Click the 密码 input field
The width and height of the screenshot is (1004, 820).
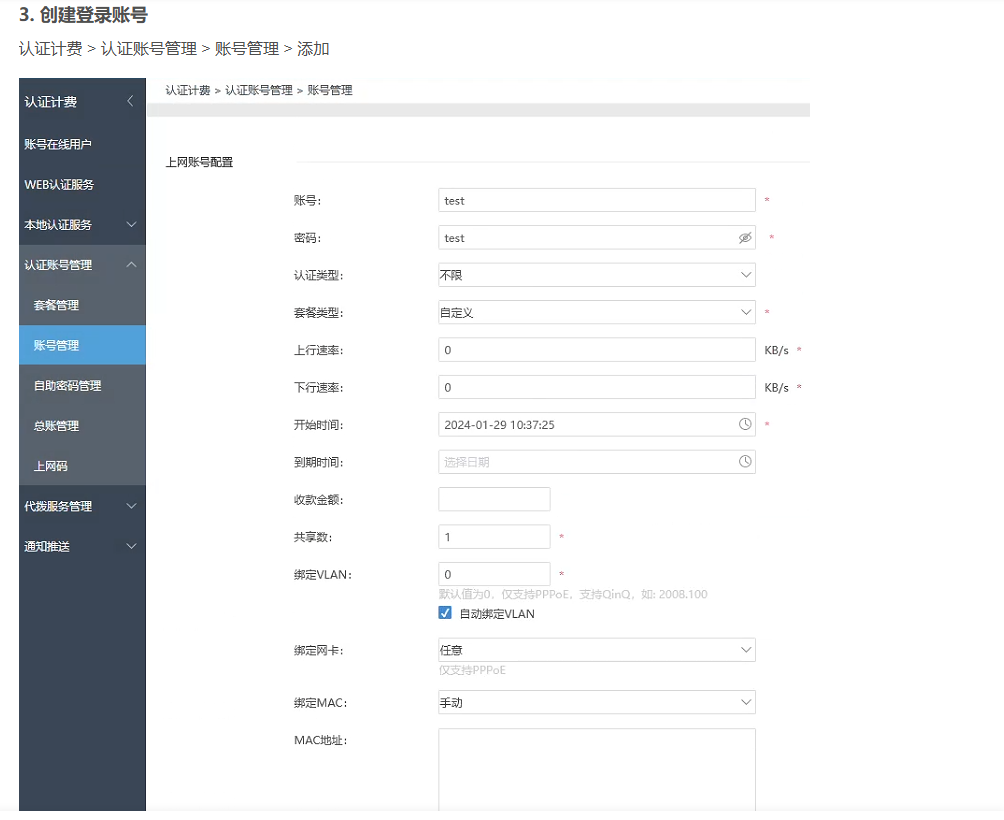click(597, 238)
